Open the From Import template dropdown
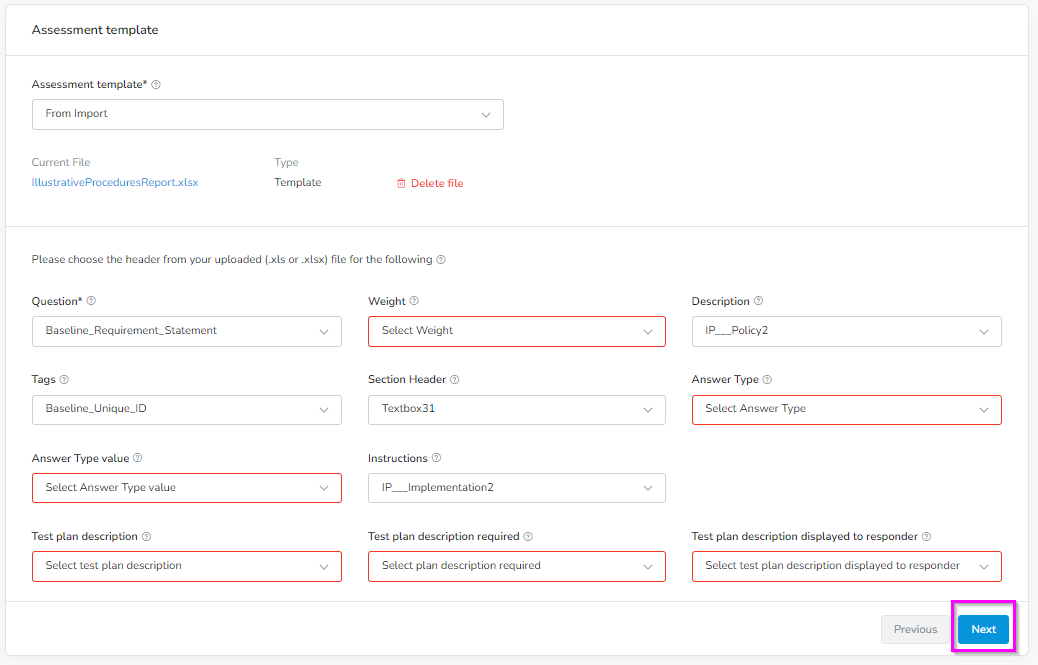 (x=267, y=114)
